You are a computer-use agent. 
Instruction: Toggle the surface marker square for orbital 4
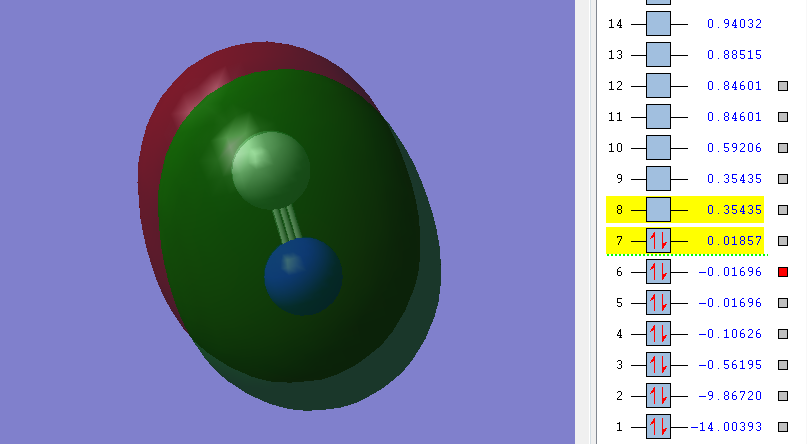(x=783, y=334)
